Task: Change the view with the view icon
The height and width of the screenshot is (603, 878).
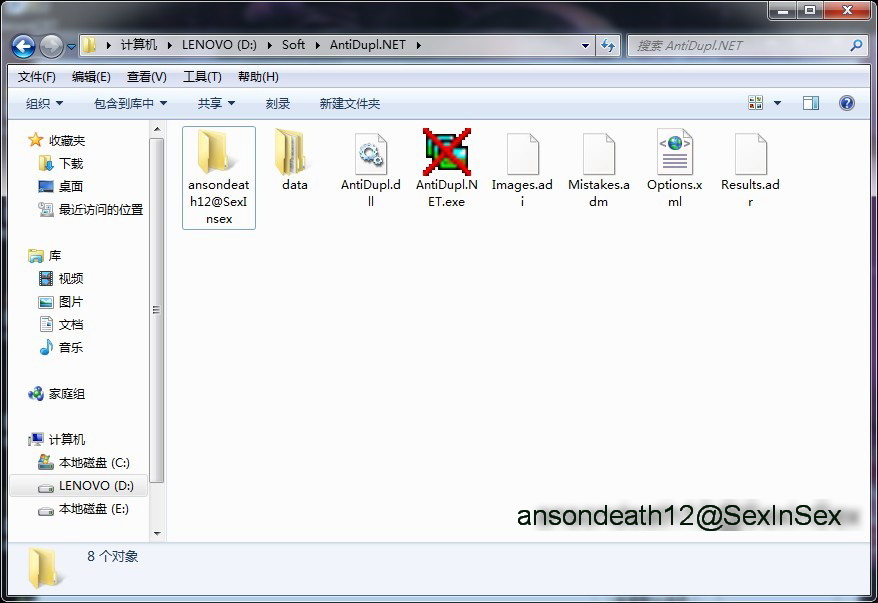Action: click(755, 102)
